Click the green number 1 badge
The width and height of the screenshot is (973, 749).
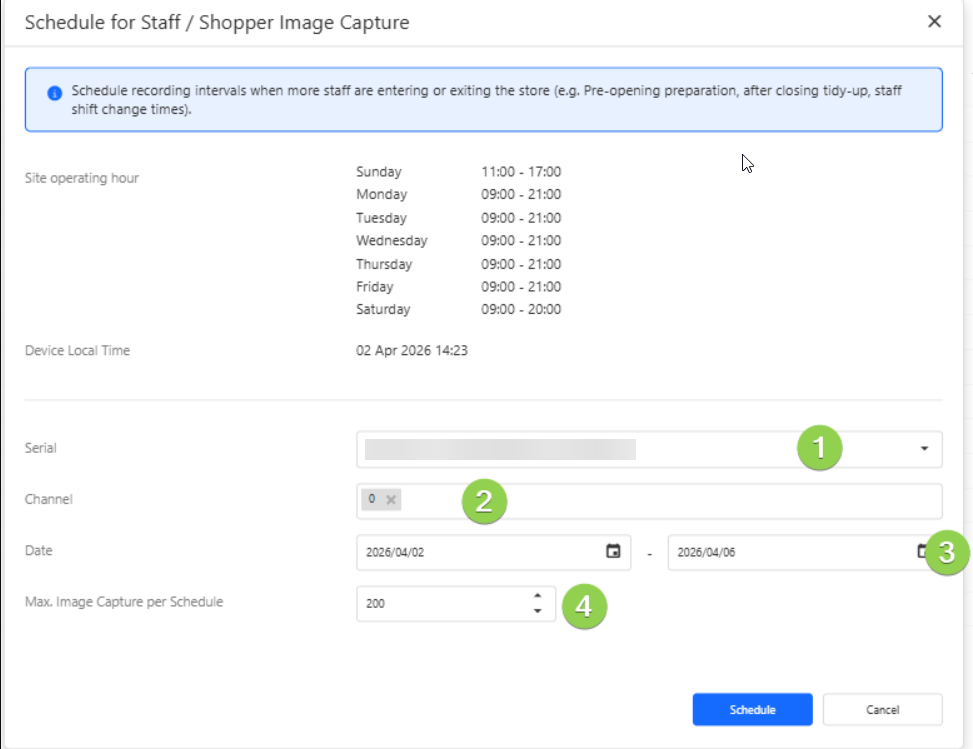pos(820,449)
